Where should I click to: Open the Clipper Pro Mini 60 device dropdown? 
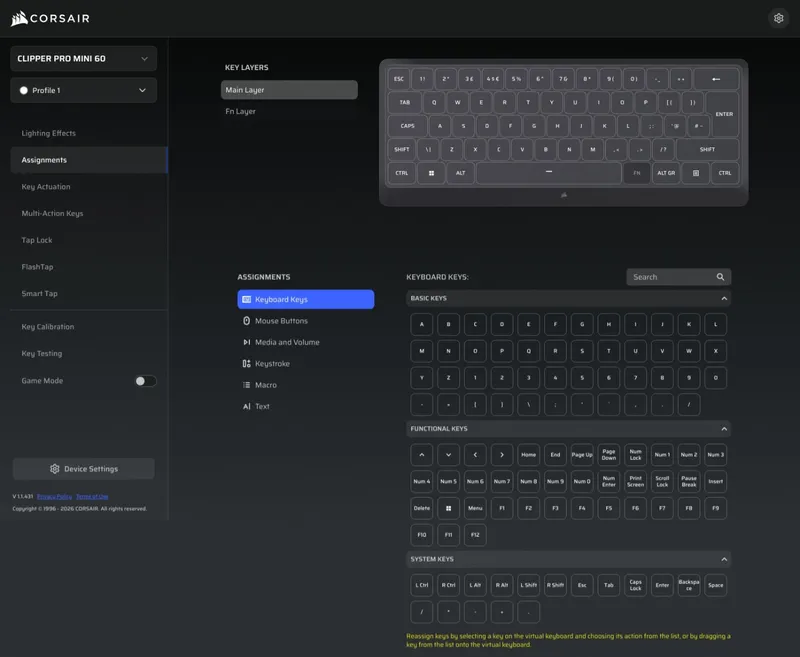tap(84, 59)
